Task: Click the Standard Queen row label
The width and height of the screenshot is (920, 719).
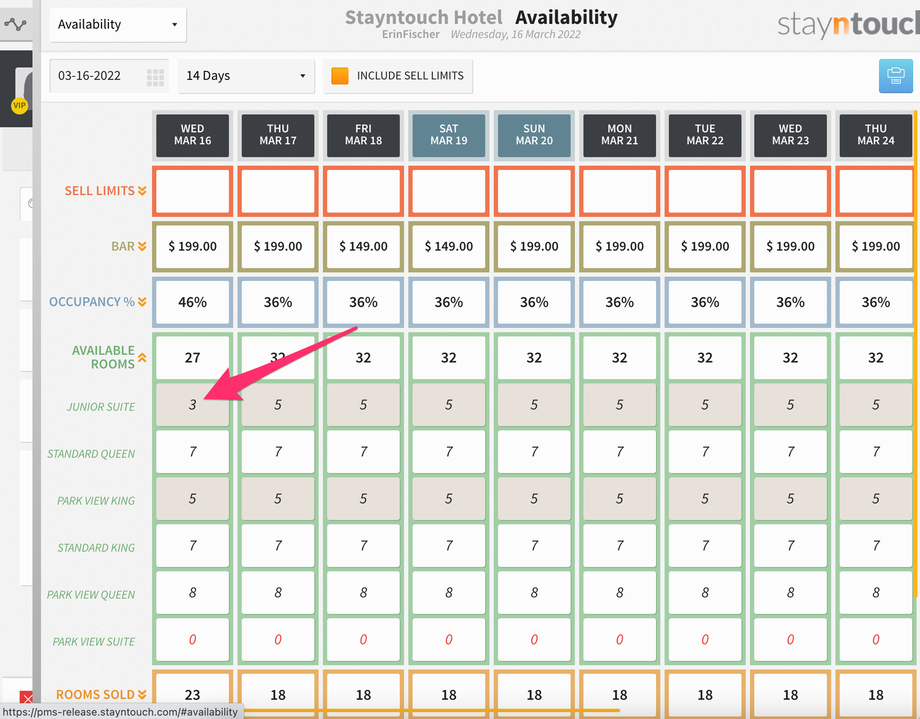Action: click(91, 454)
